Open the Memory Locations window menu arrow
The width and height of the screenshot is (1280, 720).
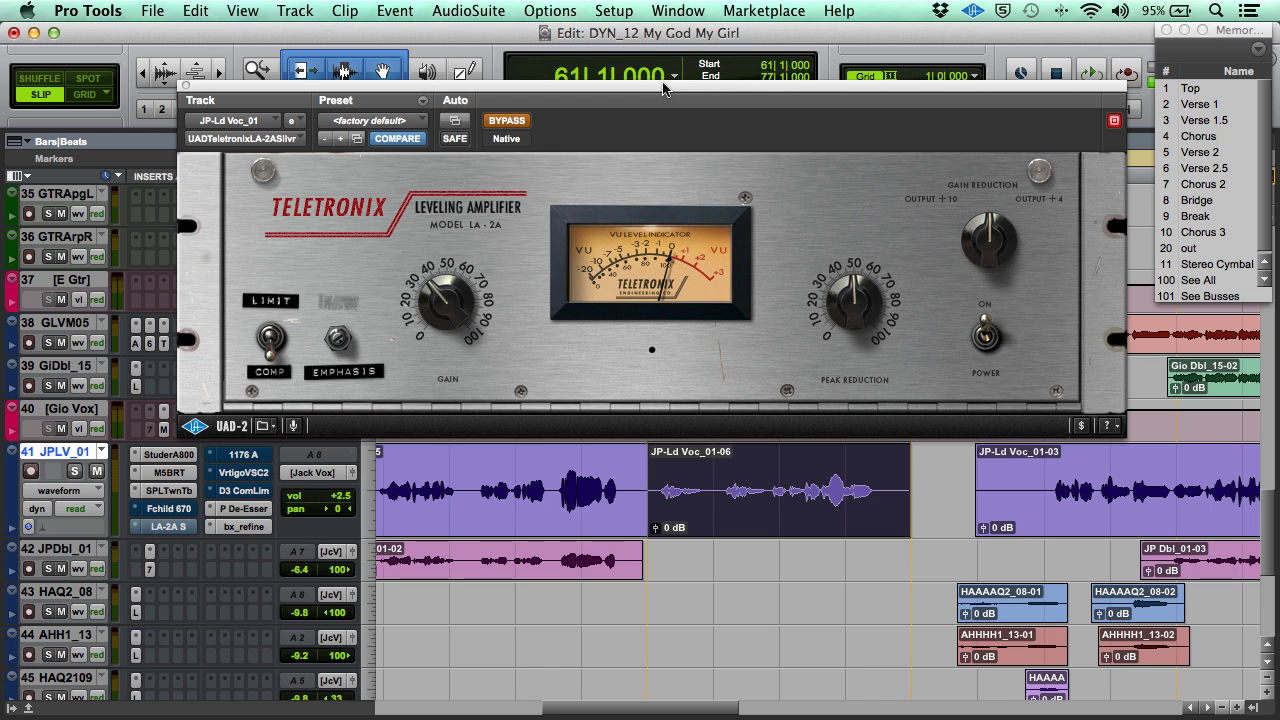pyautogui.click(x=1260, y=49)
